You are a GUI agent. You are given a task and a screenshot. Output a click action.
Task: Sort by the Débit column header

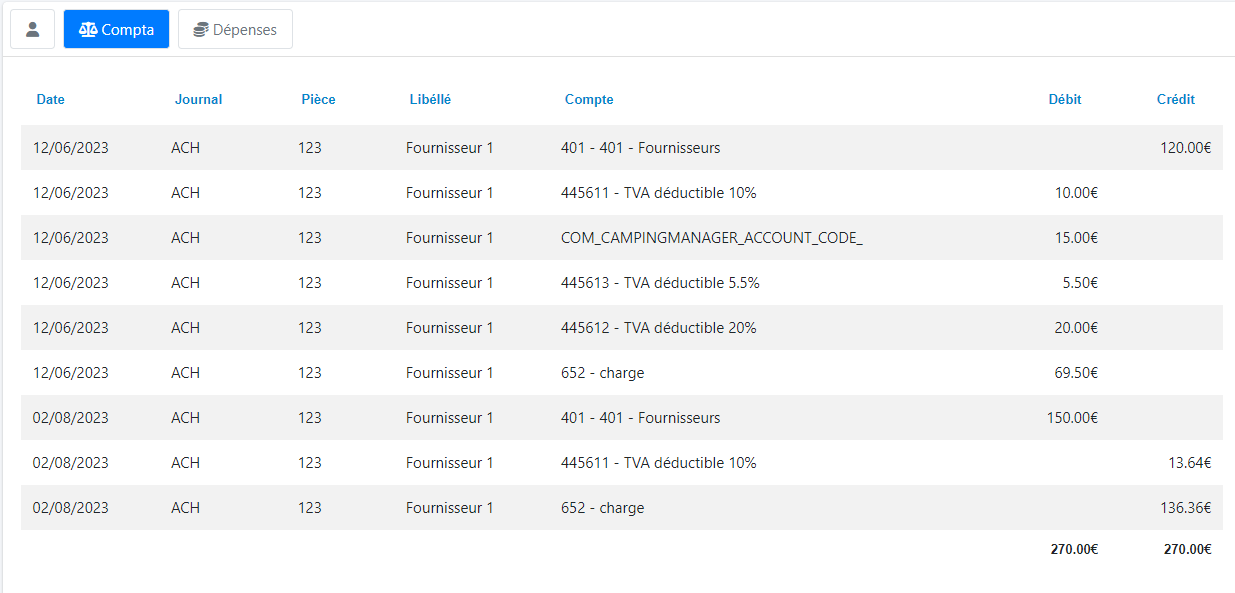pyautogui.click(x=1064, y=99)
